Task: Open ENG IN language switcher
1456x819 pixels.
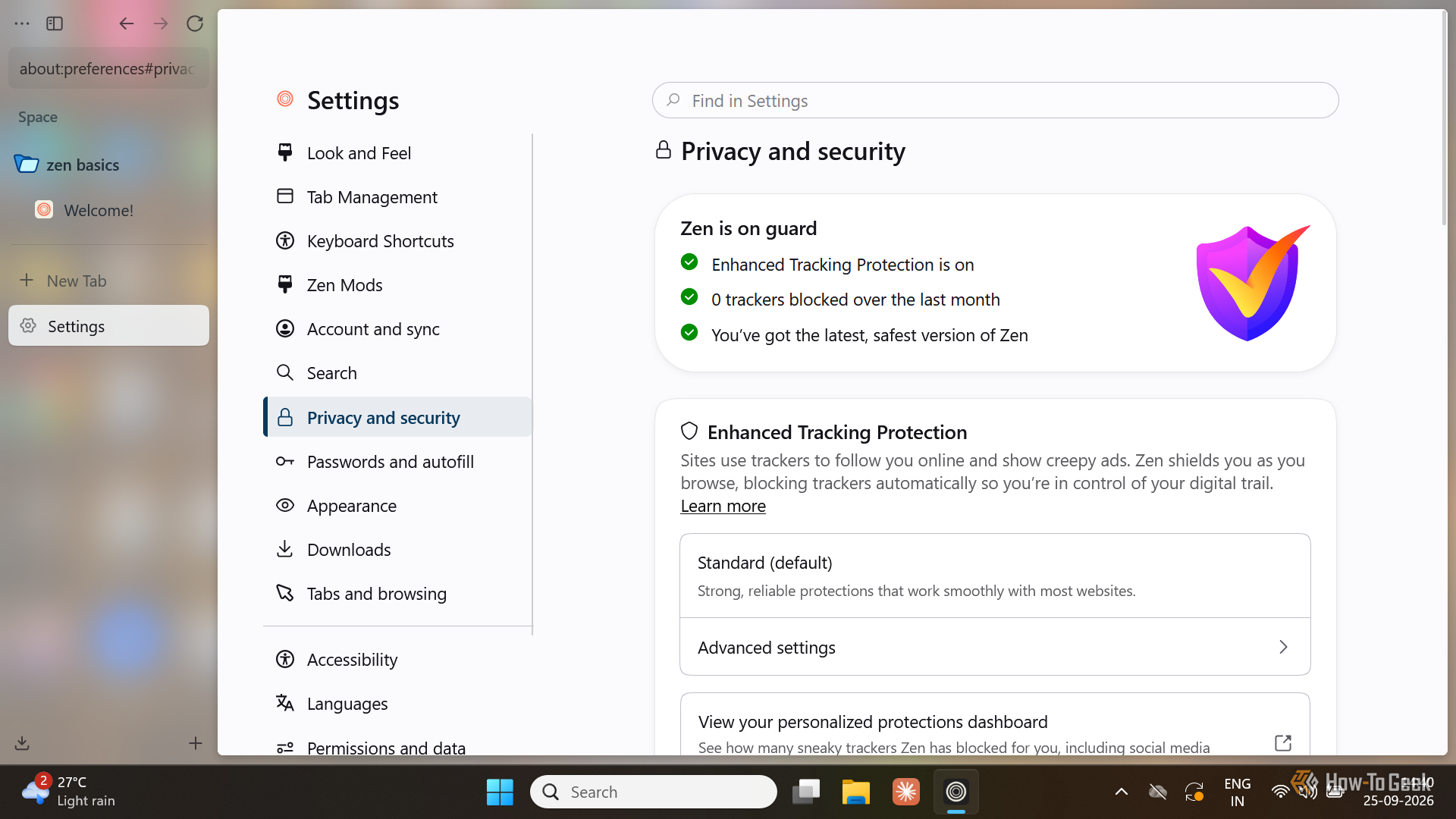Action: 1237,792
